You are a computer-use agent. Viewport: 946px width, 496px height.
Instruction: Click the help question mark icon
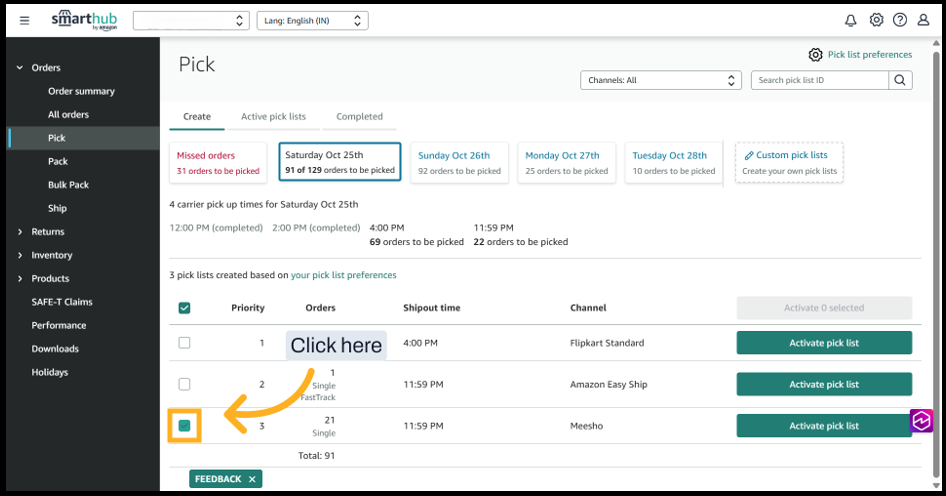(900, 20)
